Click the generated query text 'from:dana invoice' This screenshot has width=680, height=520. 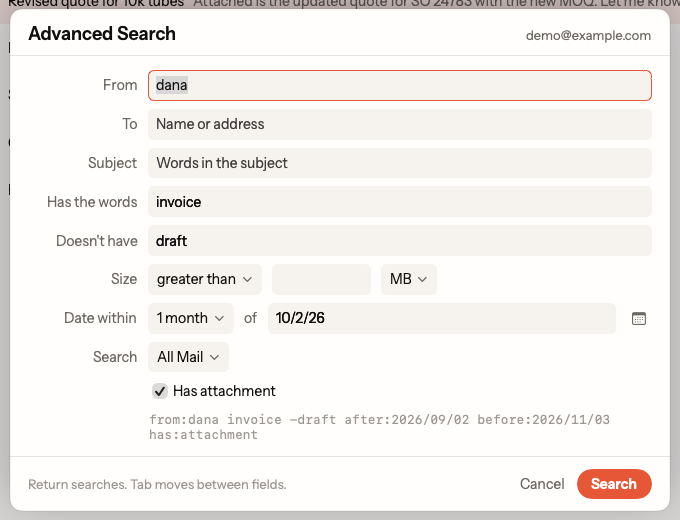216,419
